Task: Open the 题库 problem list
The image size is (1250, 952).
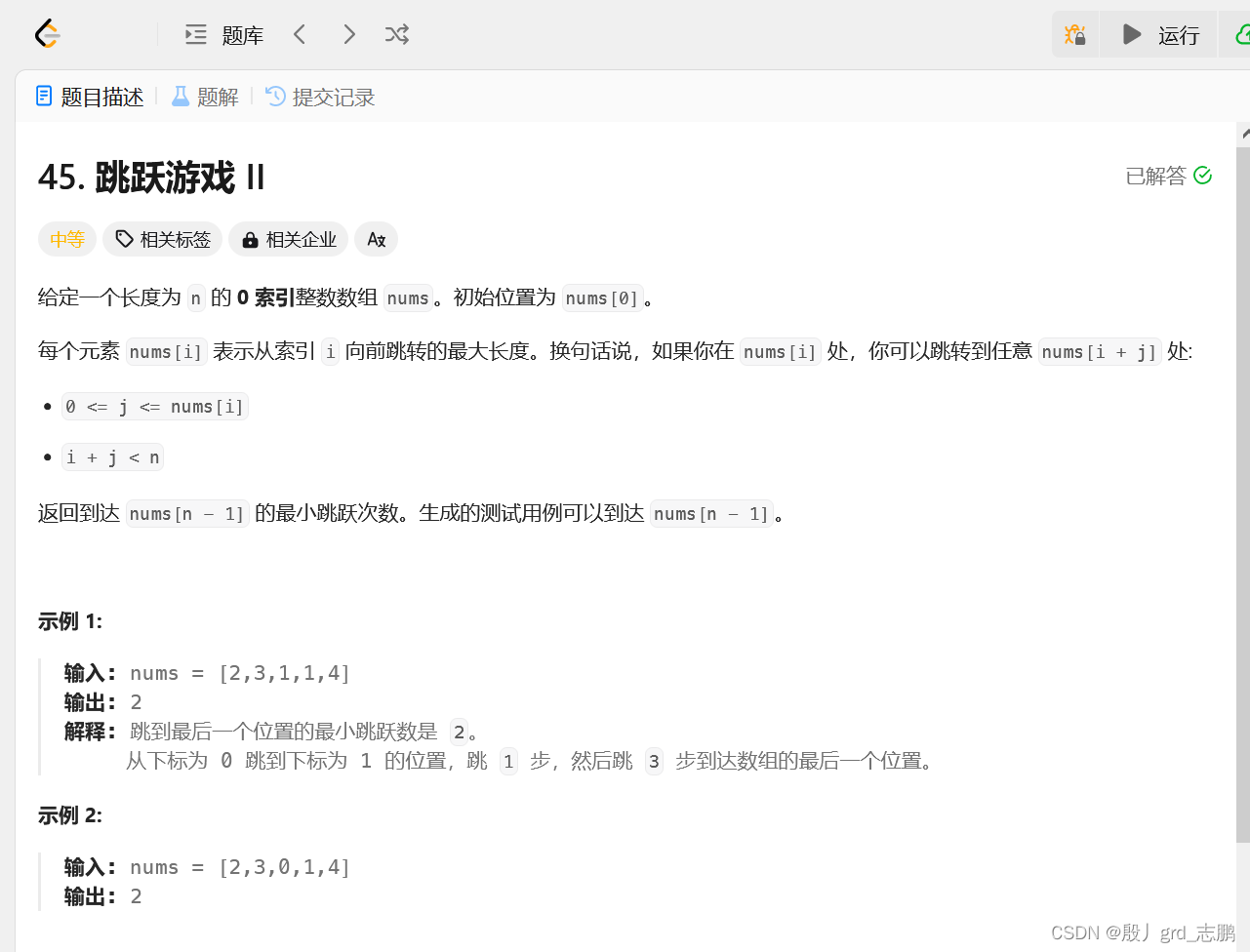Action: [x=224, y=35]
